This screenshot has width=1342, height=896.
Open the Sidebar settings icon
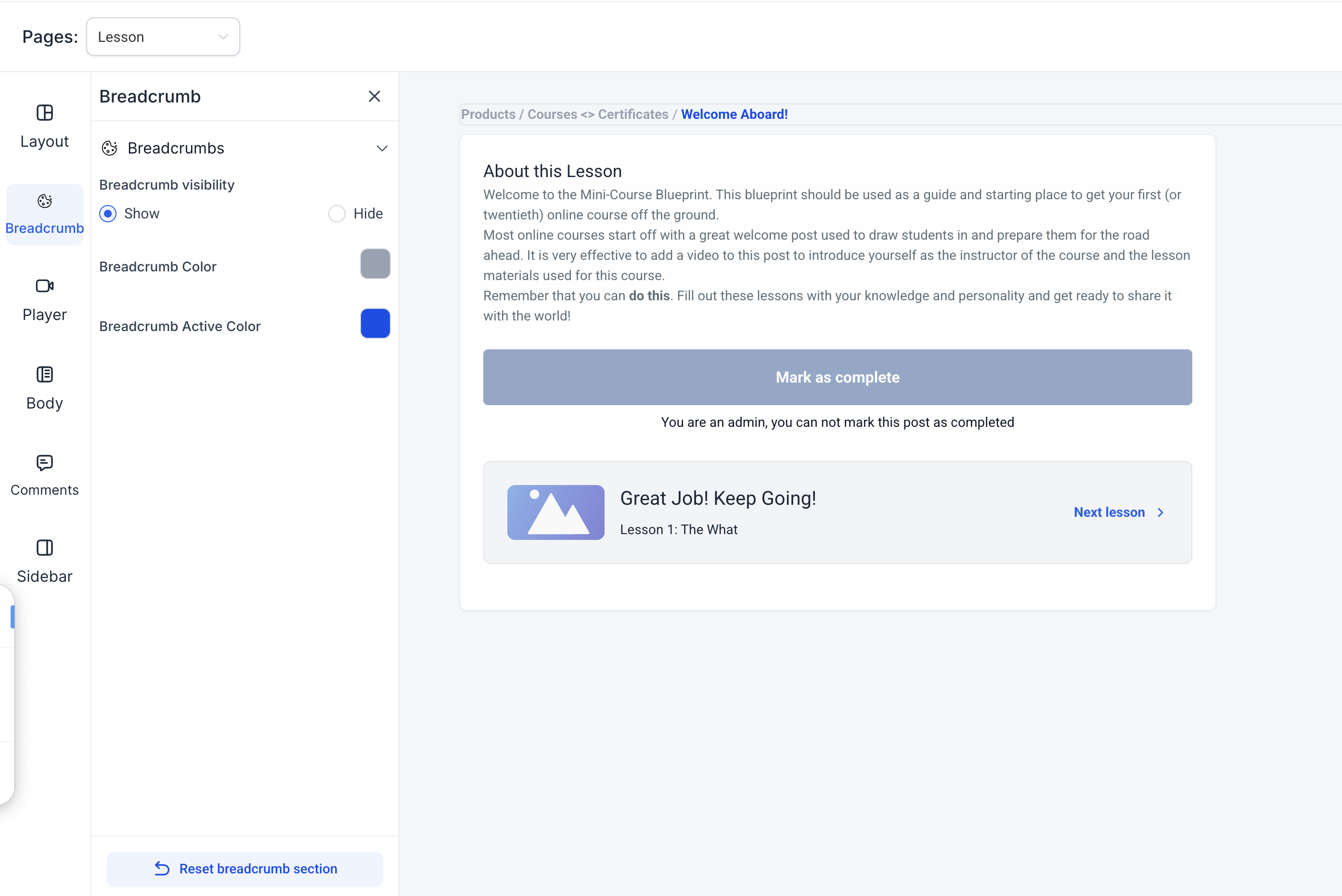(x=45, y=548)
